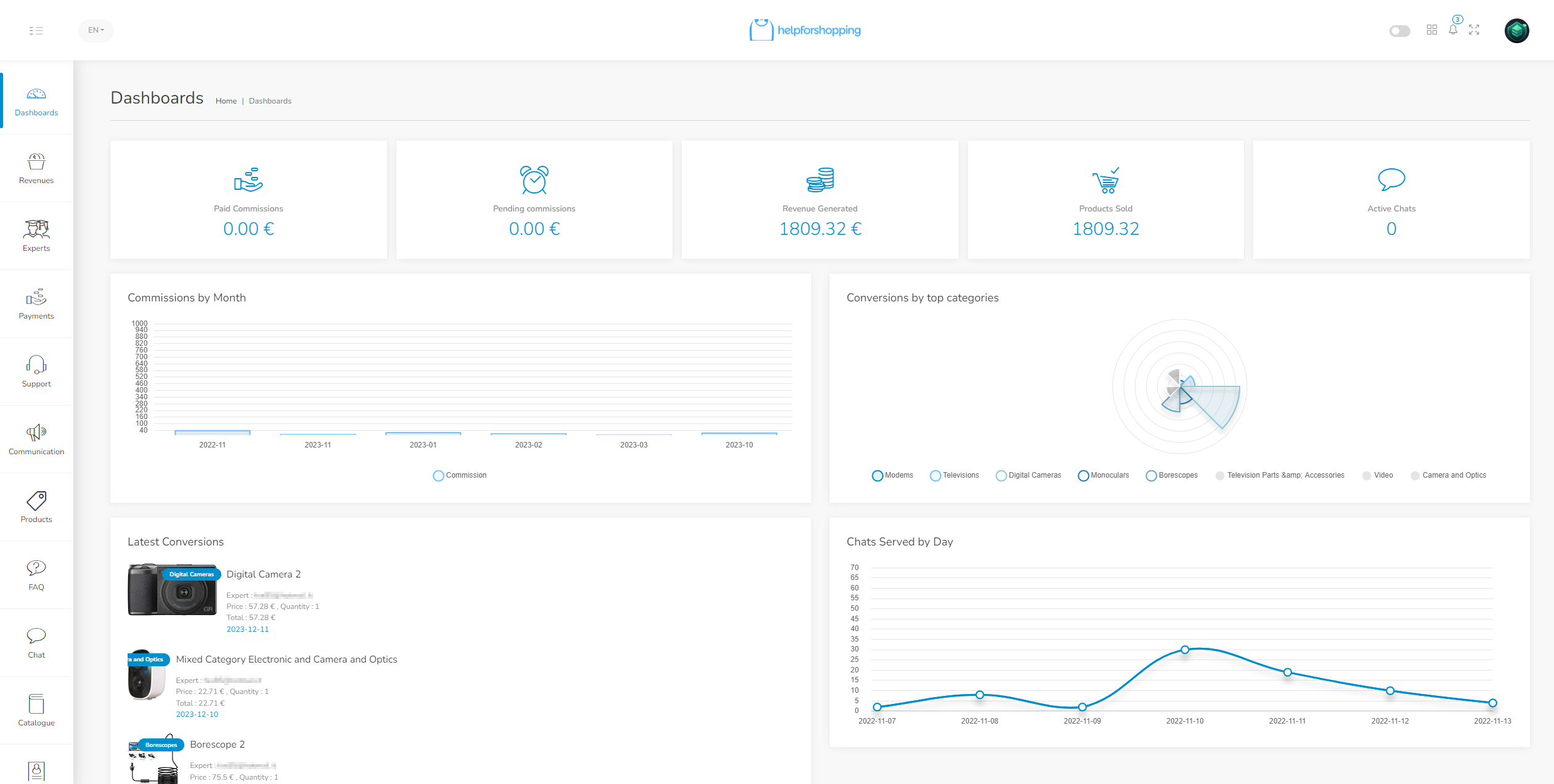Toggle the Commission legend series
Image resolution: width=1554 pixels, height=784 pixels.
[x=459, y=475]
